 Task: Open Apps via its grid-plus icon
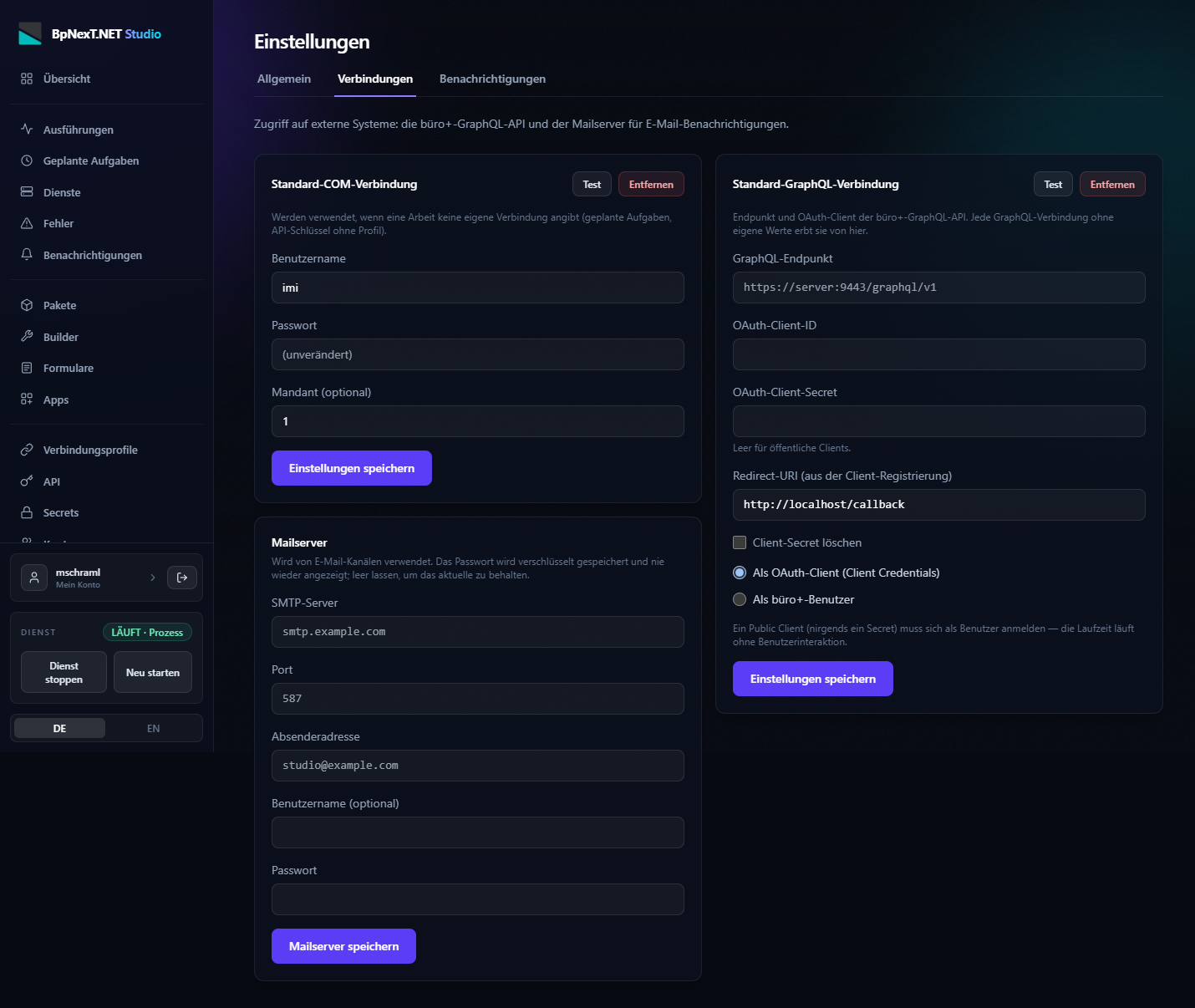click(x=27, y=400)
